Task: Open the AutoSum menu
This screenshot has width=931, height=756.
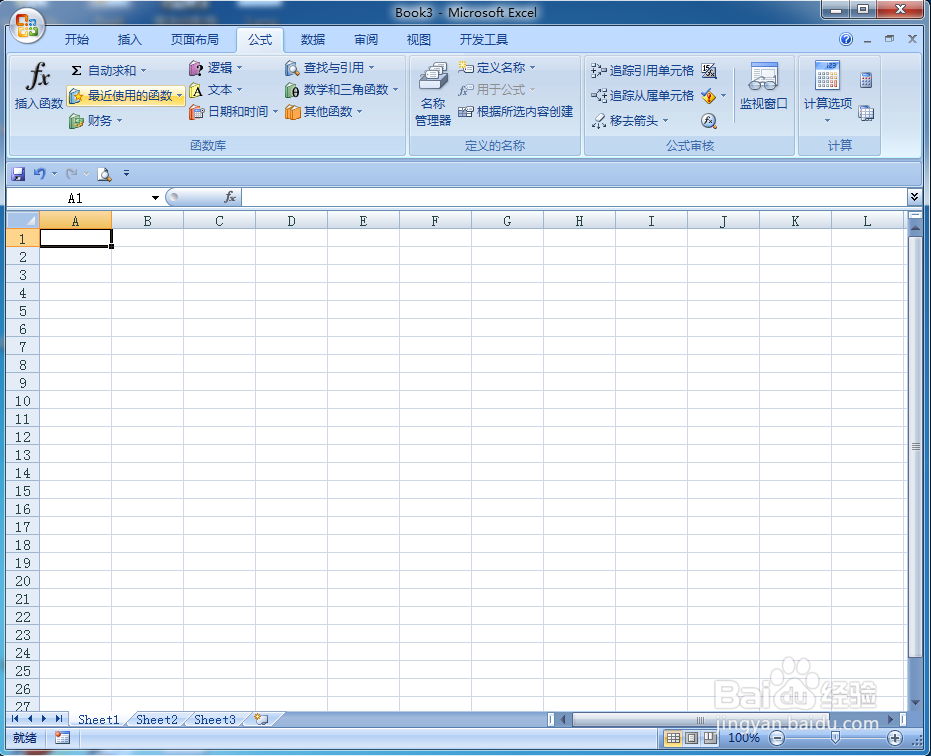Action: pos(108,71)
